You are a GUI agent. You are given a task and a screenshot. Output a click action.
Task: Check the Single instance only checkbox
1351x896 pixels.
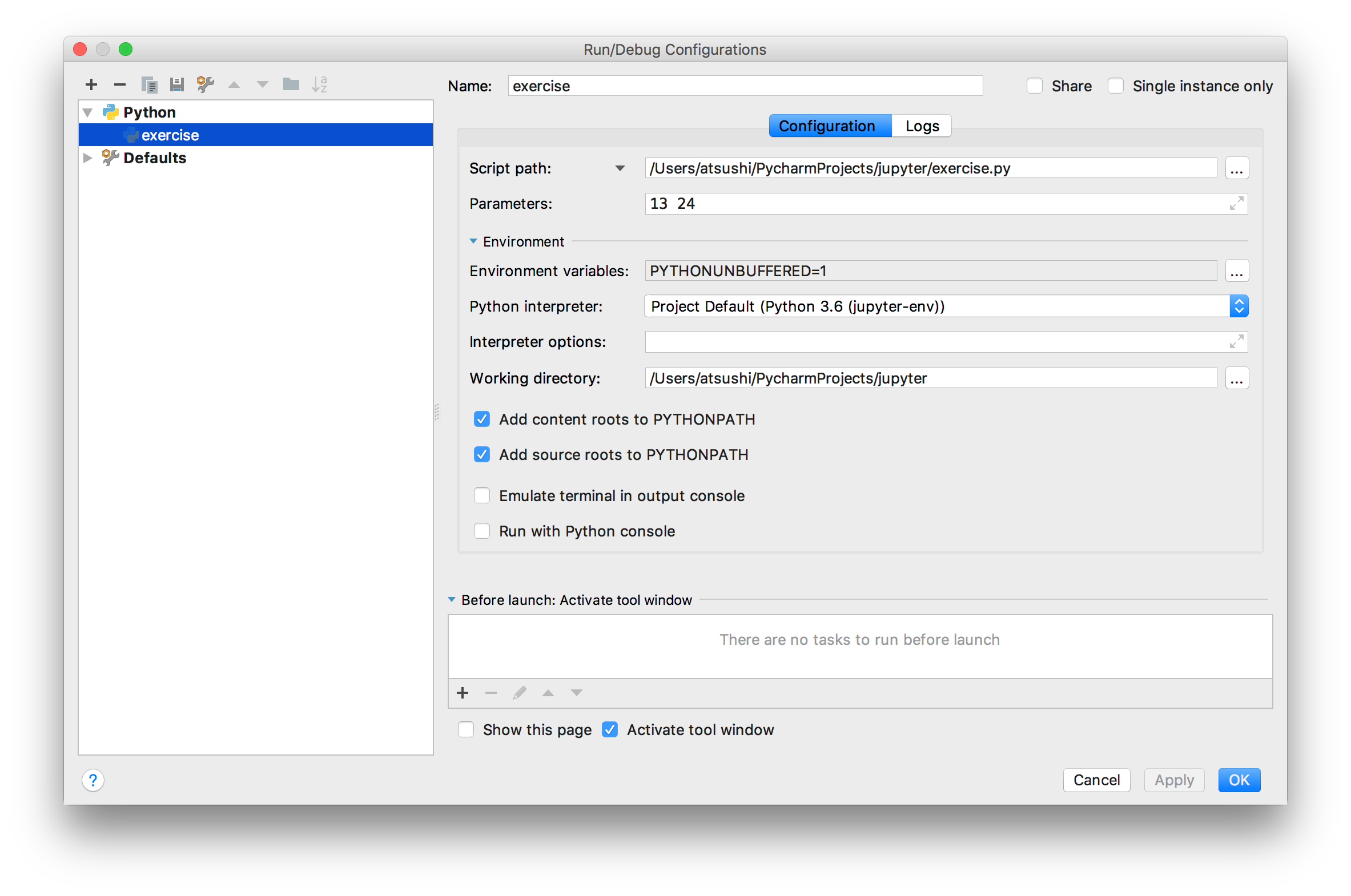tap(1115, 86)
